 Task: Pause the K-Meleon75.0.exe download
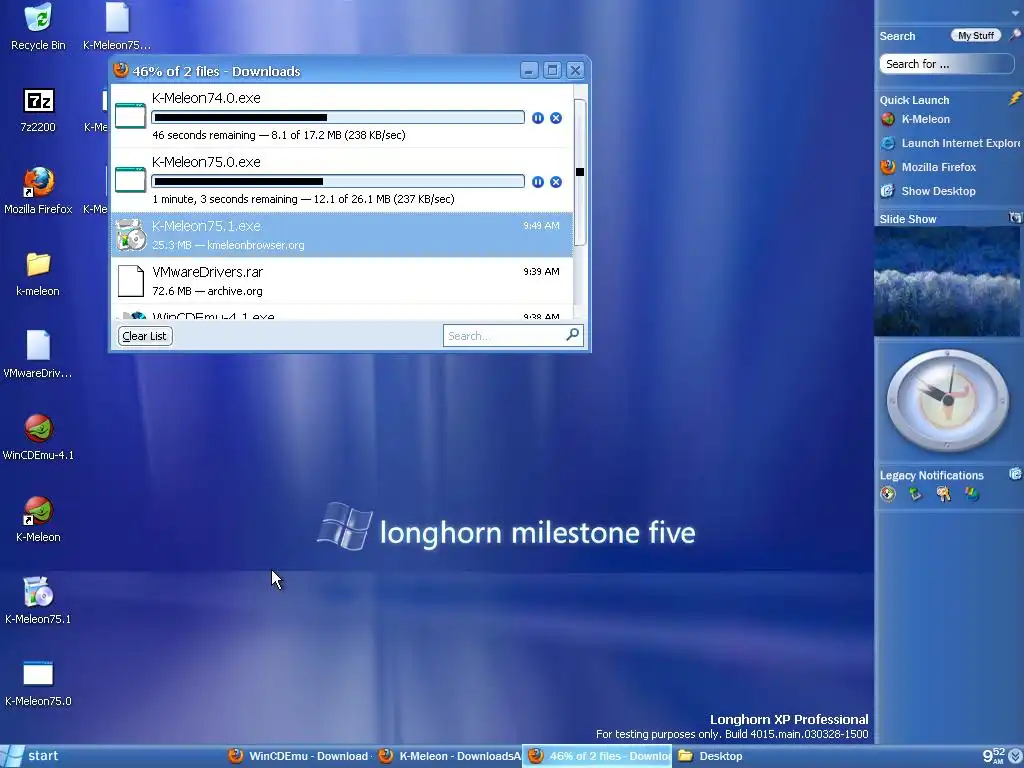[537, 182]
